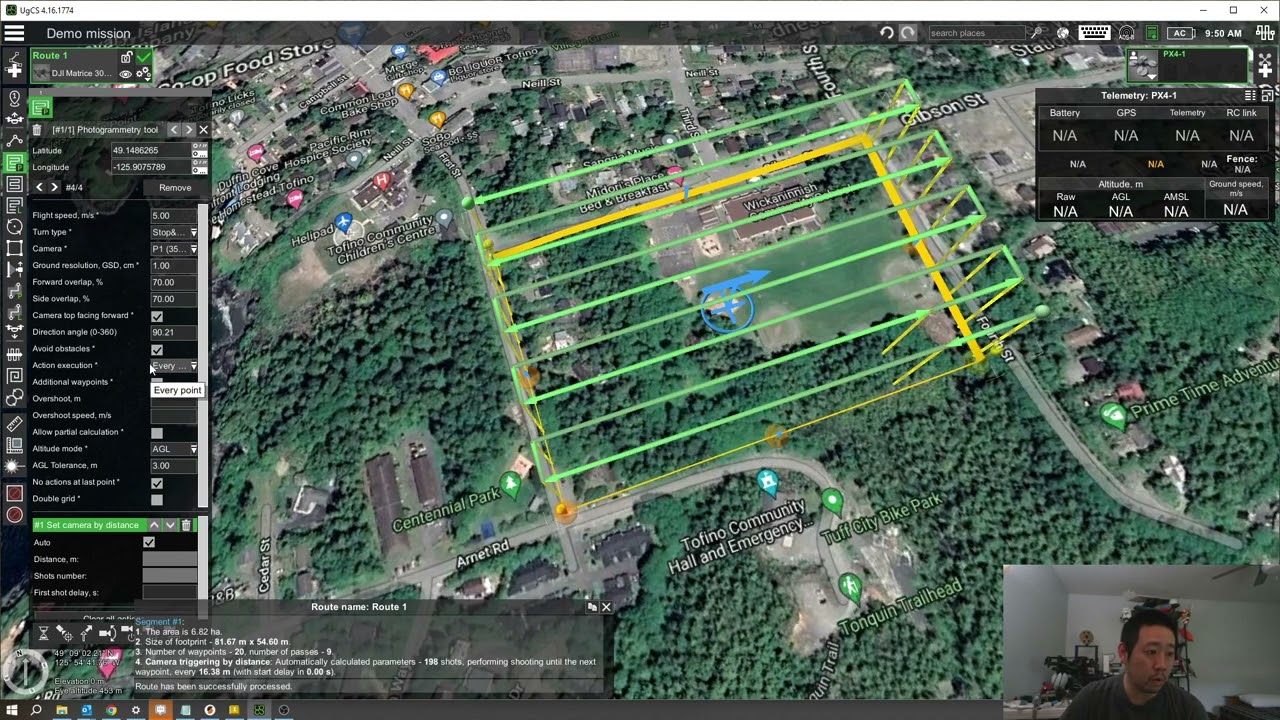Close the Route 1 log window
This screenshot has height=720, width=1280.
pyautogui.click(x=606, y=607)
